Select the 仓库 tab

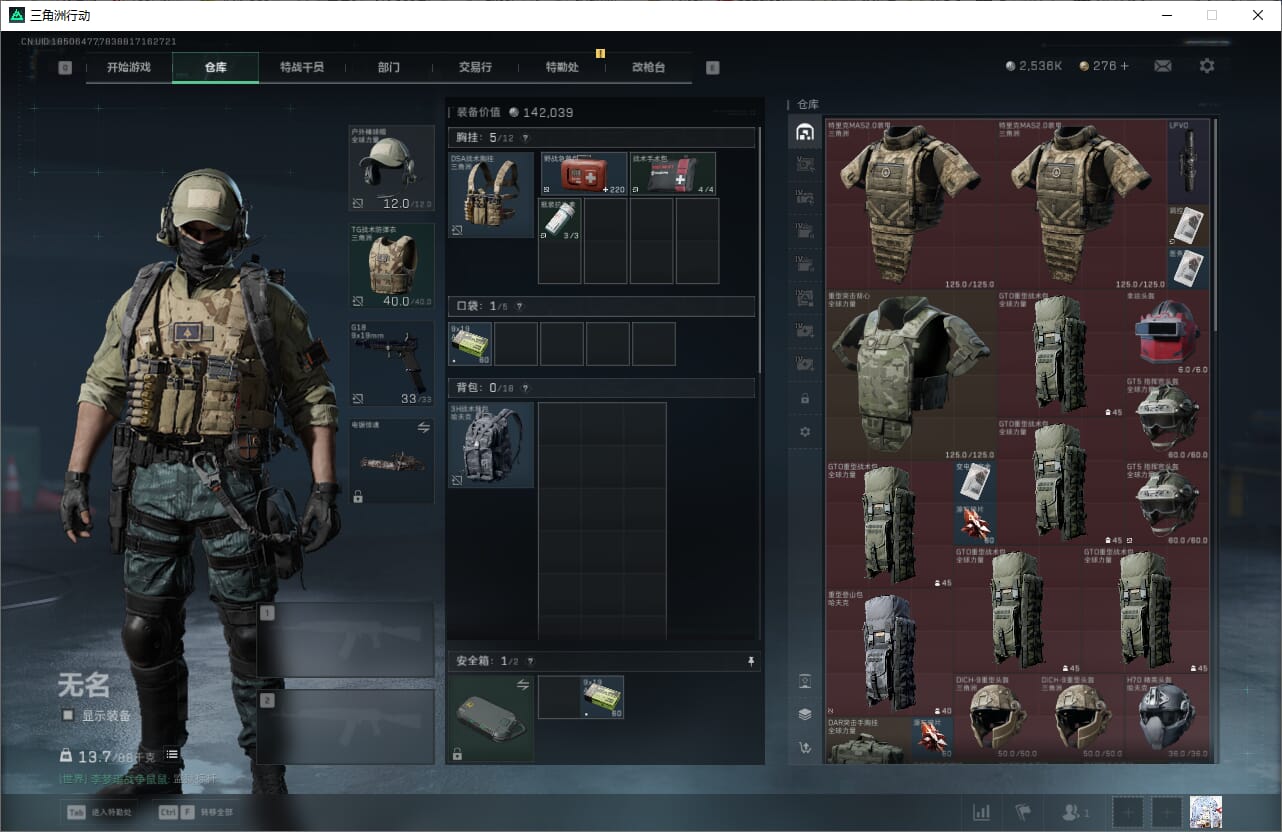tap(215, 67)
